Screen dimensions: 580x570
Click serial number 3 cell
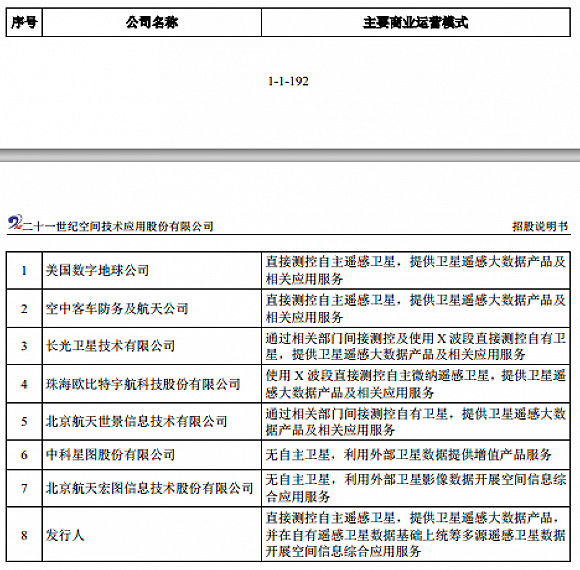(x=24, y=346)
